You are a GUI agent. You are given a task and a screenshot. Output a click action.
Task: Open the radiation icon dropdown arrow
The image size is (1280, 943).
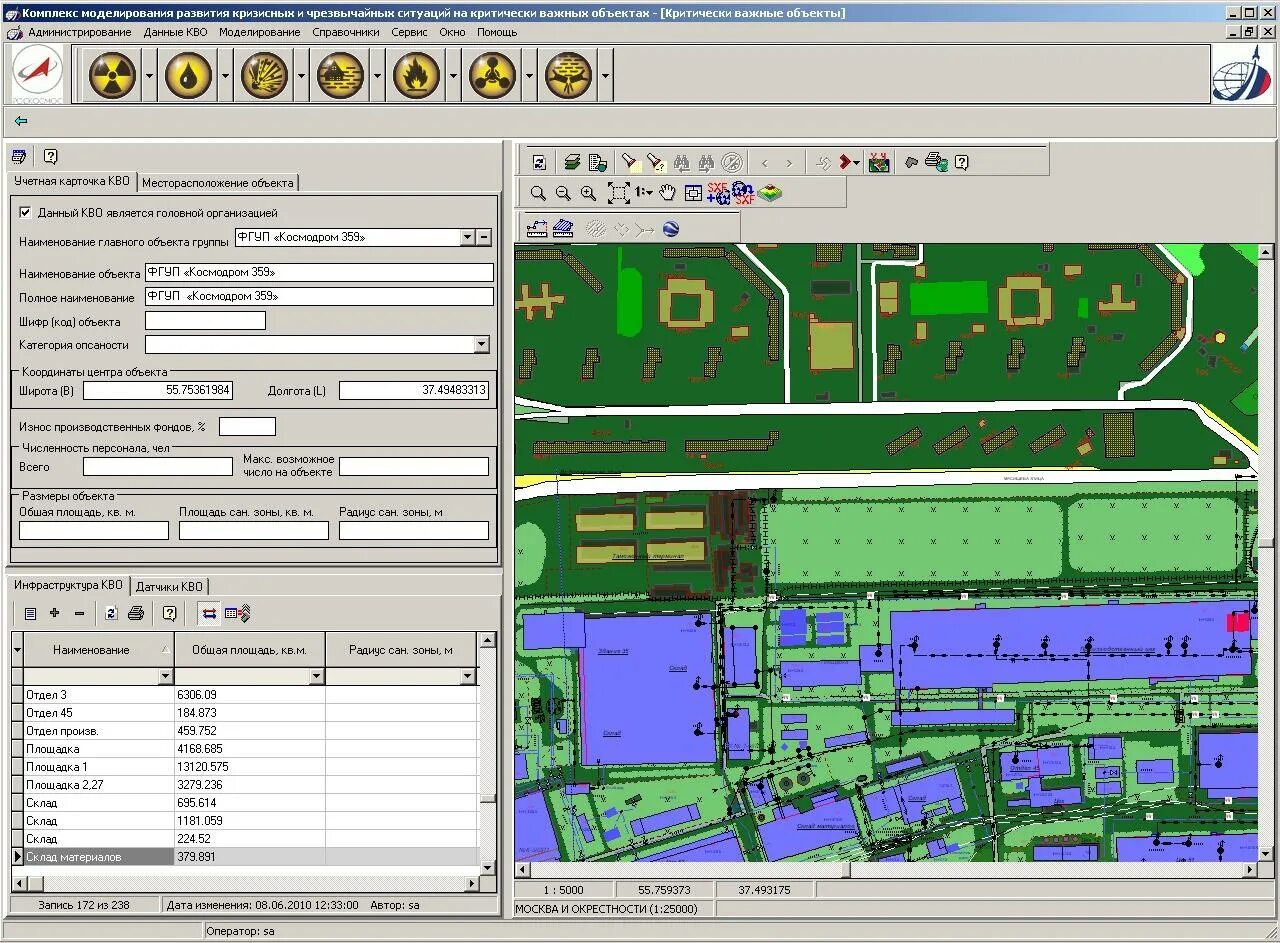coord(149,76)
